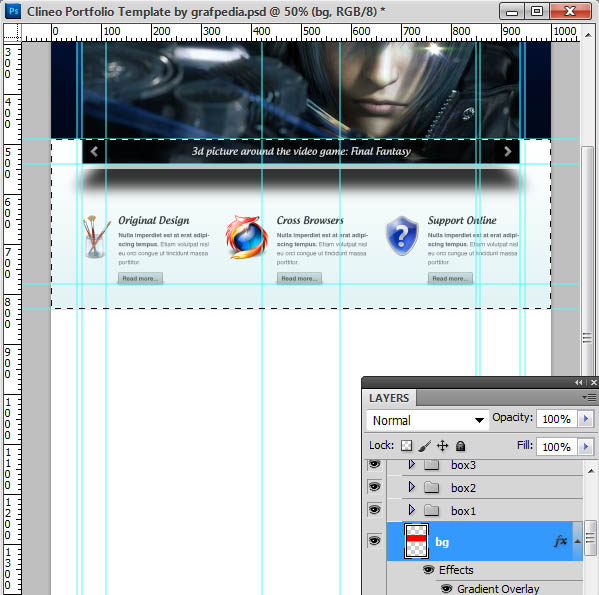This screenshot has width=599, height=595.
Task: Click slider previous arrow in canvas
Action: coord(94,151)
